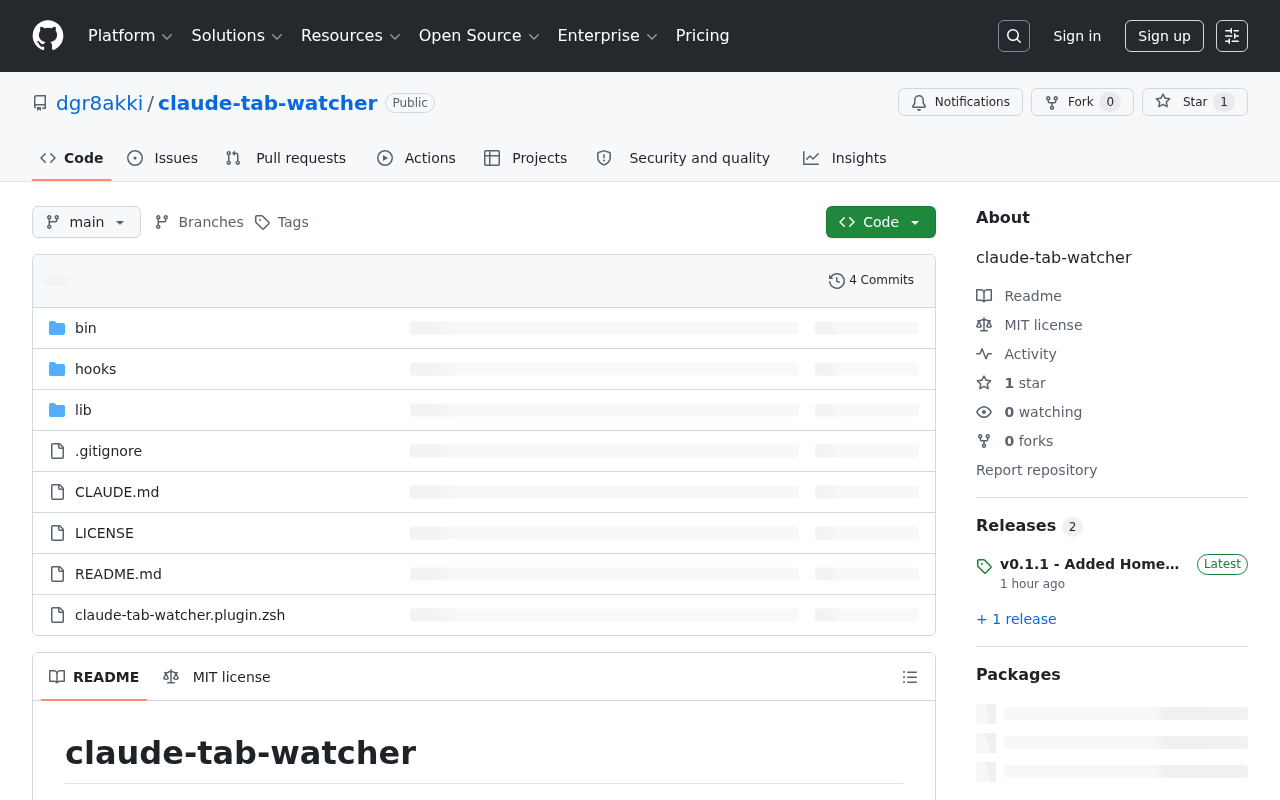
Task: Open the appearance settings icon in header
Action: [1232, 36]
